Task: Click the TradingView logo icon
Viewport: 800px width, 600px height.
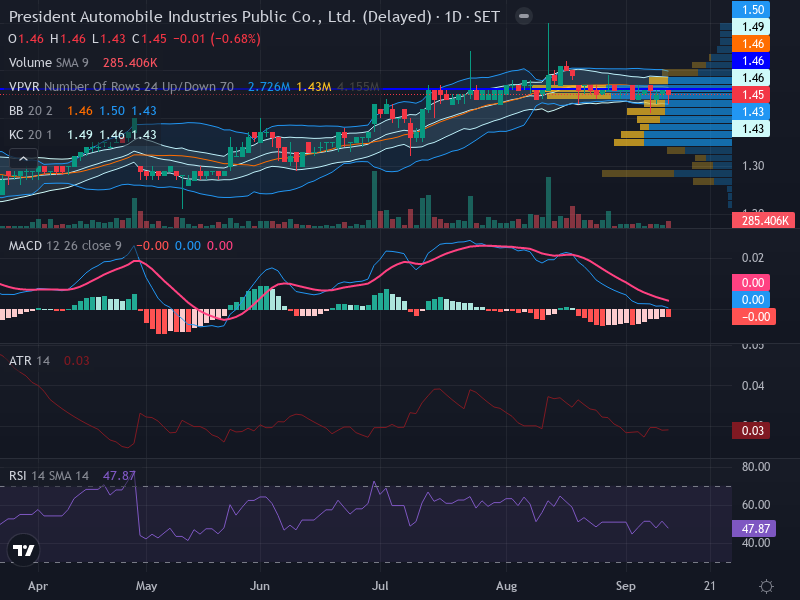Action: click(x=23, y=550)
